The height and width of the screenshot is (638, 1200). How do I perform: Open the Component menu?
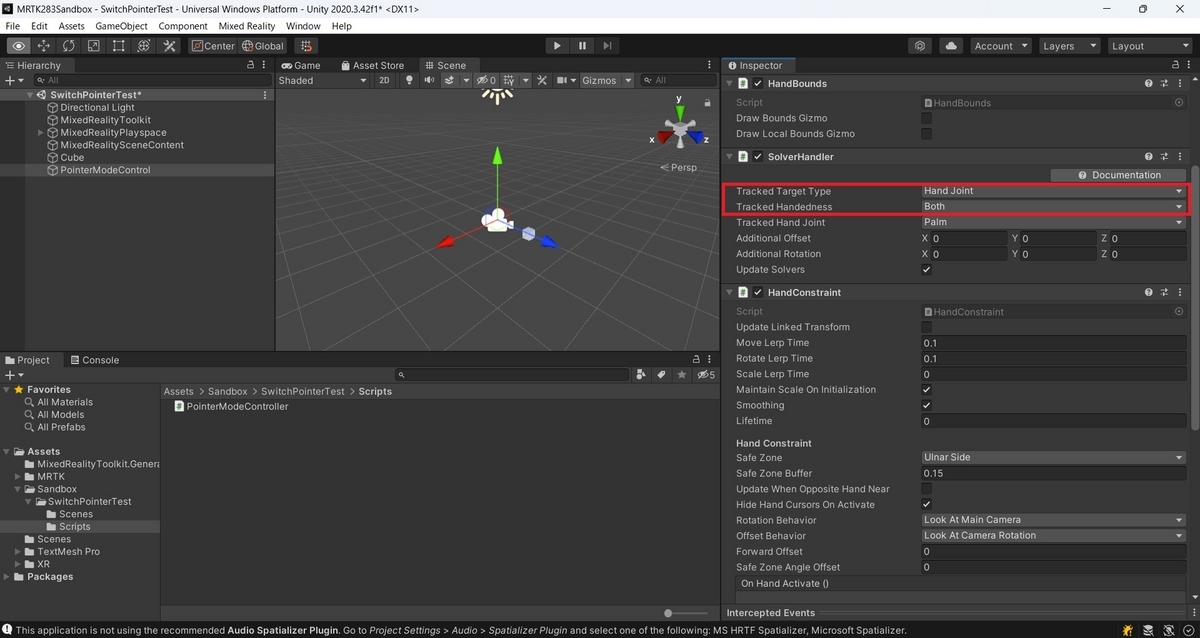click(183, 26)
